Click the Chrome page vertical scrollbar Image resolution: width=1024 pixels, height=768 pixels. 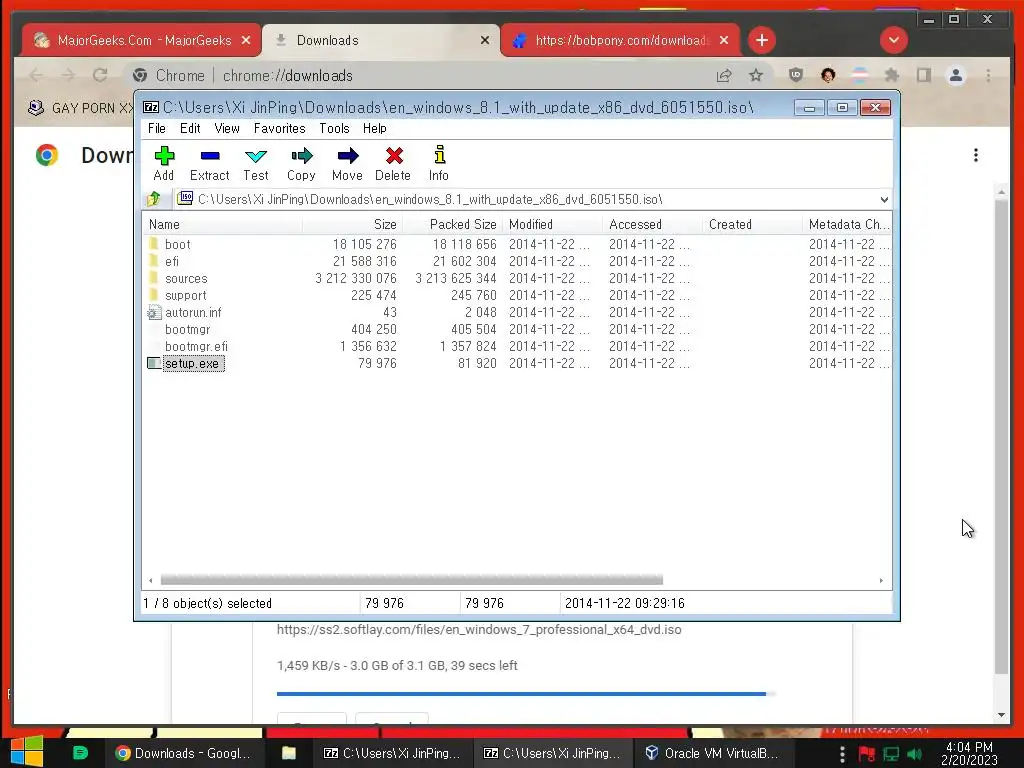[x=1001, y=436]
